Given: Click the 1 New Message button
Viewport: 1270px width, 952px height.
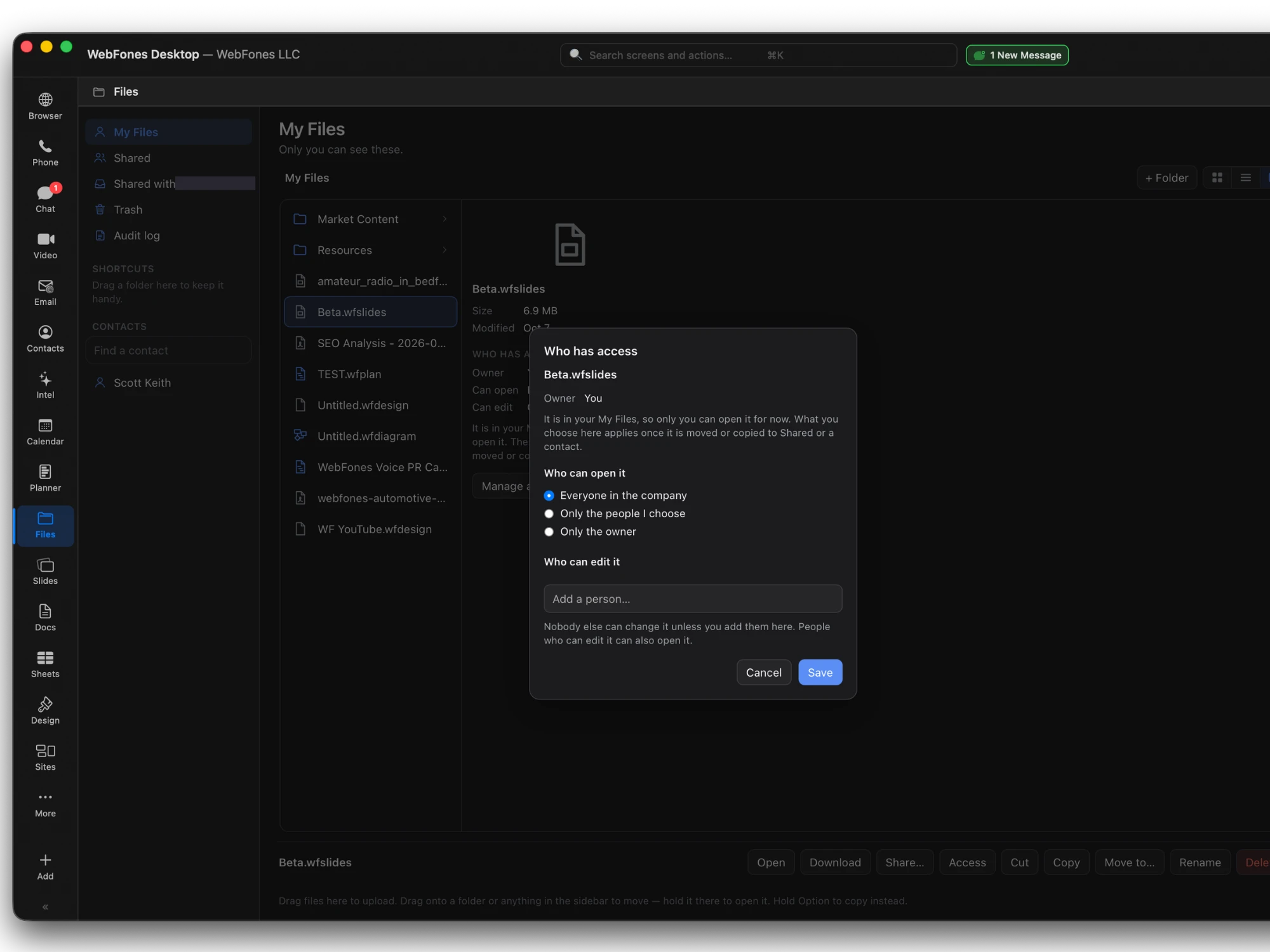Looking at the screenshot, I should (1017, 55).
